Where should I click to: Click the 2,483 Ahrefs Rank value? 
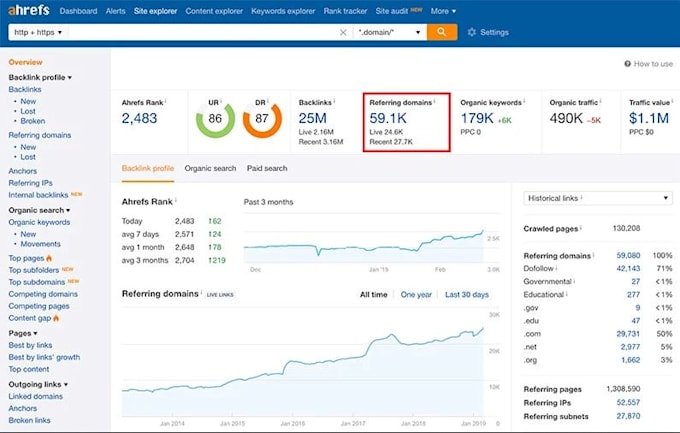tap(139, 118)
